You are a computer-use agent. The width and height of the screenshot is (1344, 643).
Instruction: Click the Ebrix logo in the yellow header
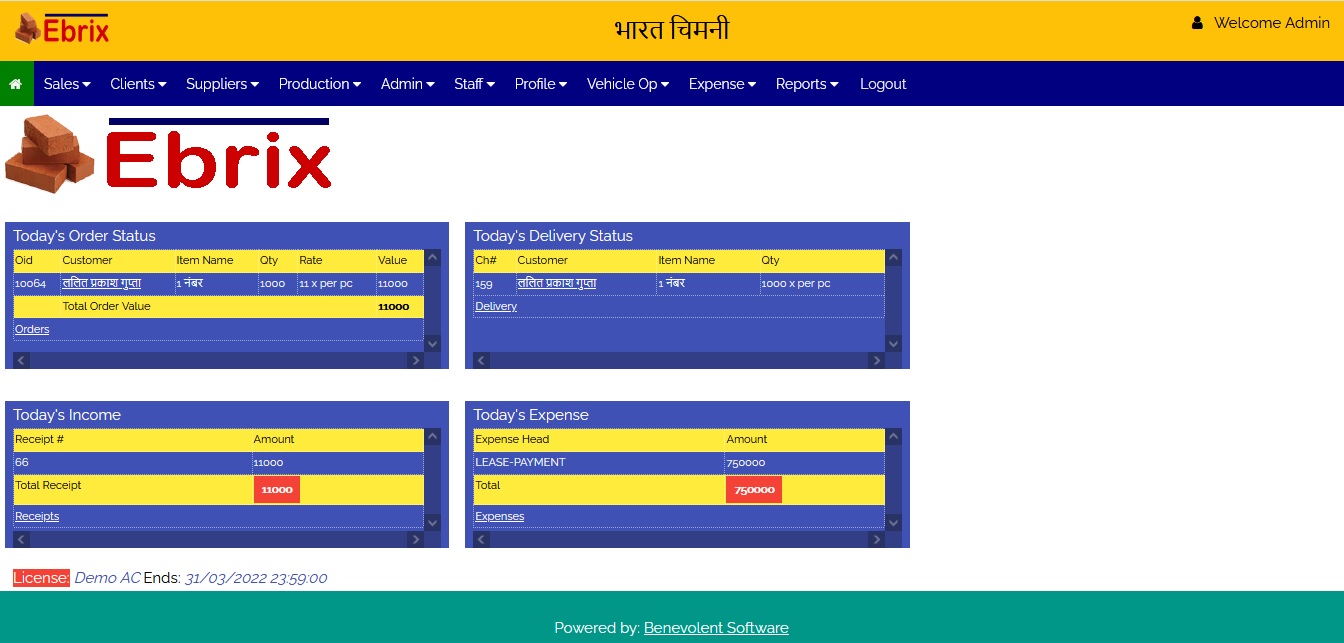tap(62, 29)
